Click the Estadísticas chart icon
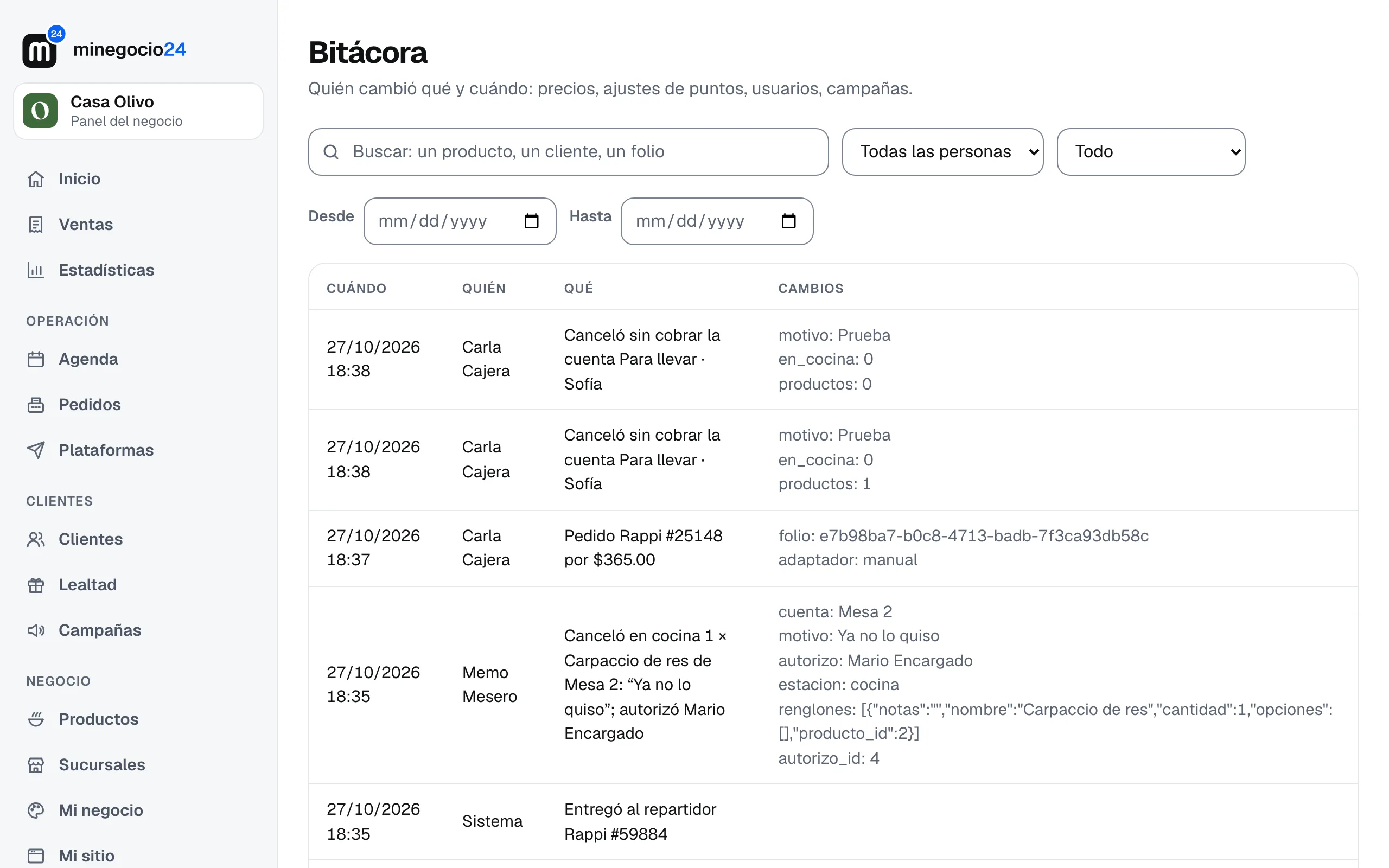 36,270
